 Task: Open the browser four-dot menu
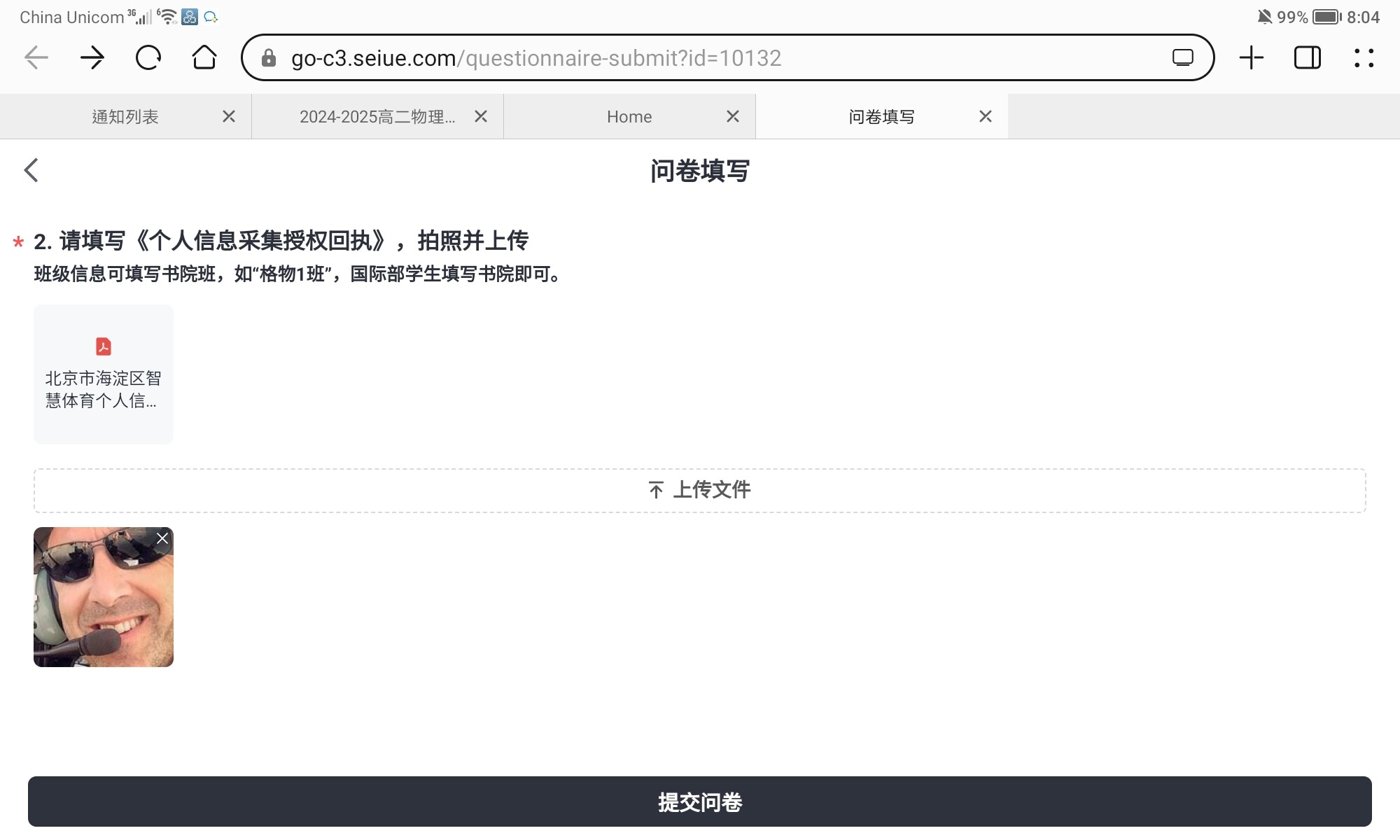(1364, 57)
